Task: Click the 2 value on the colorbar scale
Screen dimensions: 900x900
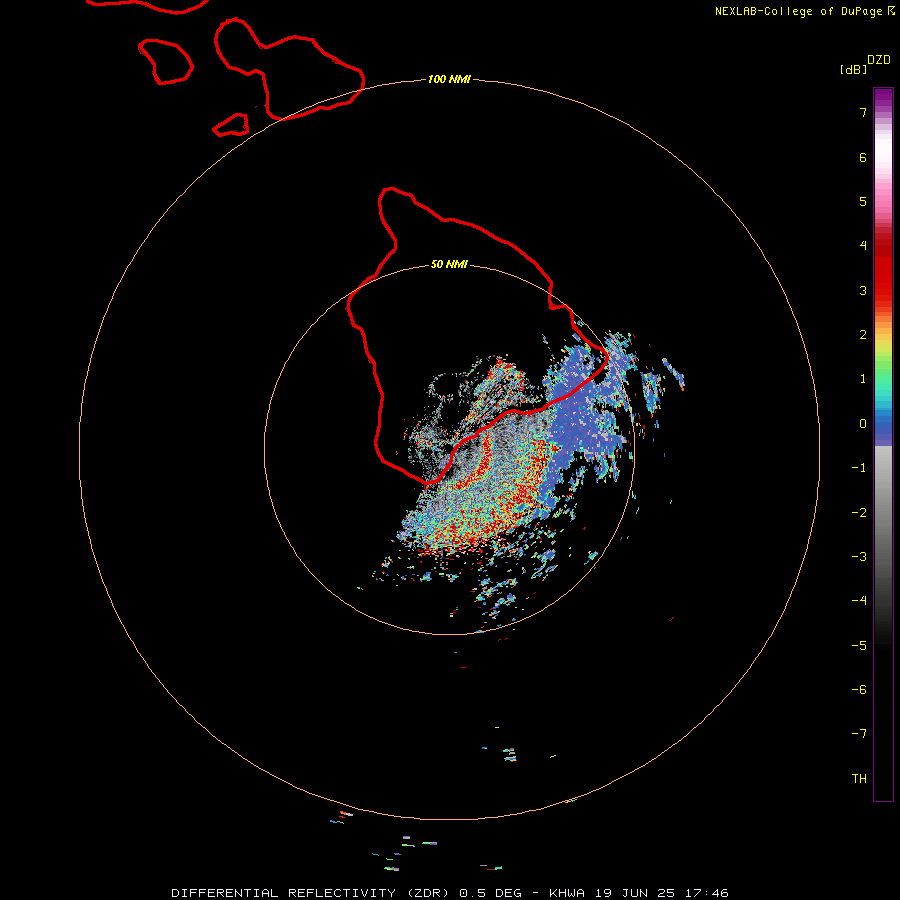Action: click(x=863, y=335)
